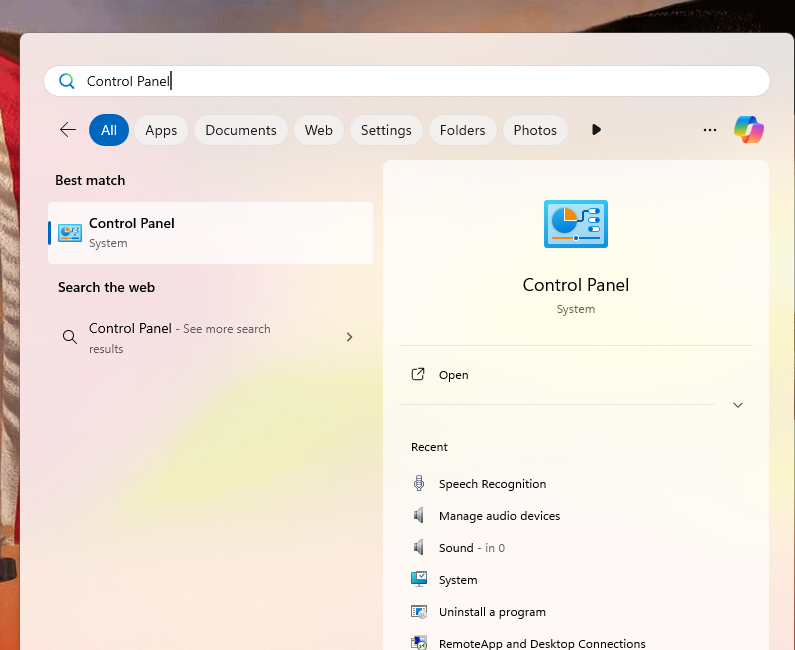Click the back arrow beside filter tabs

click(68, 130)
